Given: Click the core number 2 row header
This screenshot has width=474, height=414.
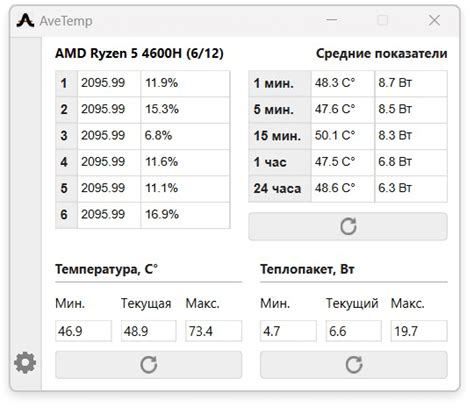Looking at the screenshot, I should pyautogui.click(x=66, y=110).
